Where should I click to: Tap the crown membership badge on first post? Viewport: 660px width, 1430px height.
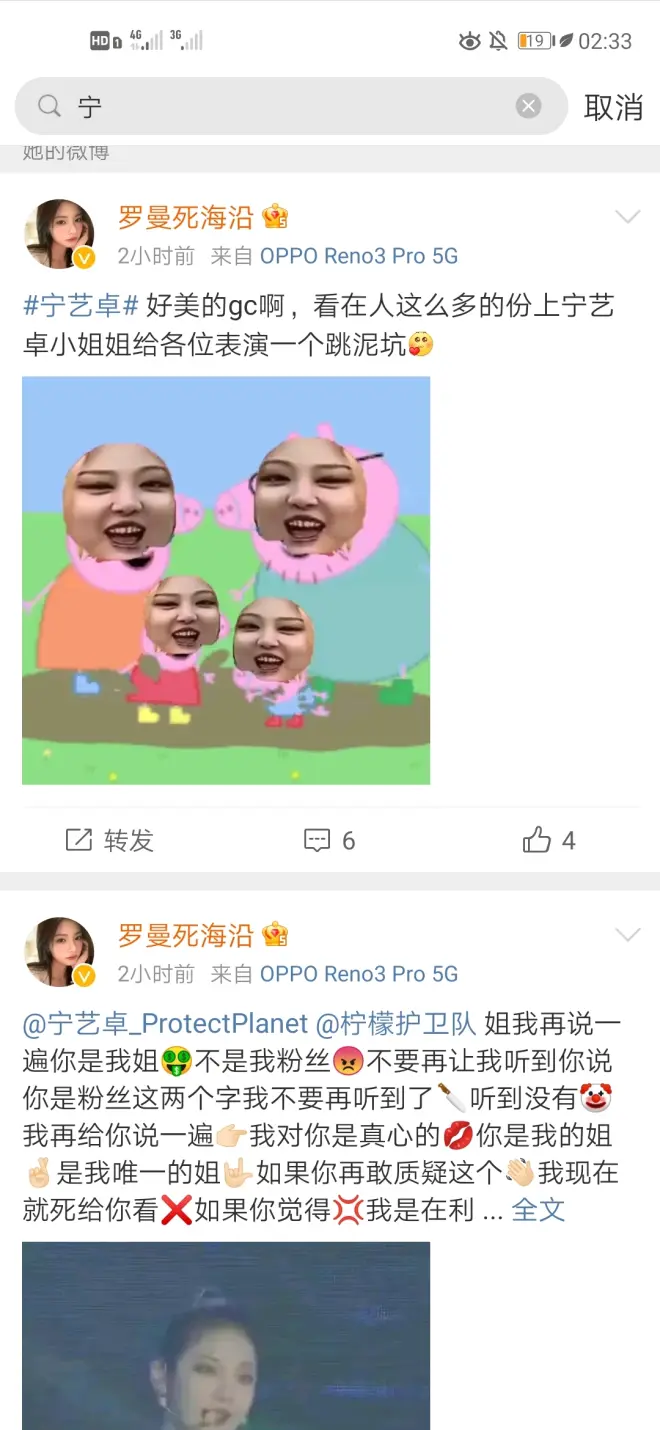click(275, 217)
